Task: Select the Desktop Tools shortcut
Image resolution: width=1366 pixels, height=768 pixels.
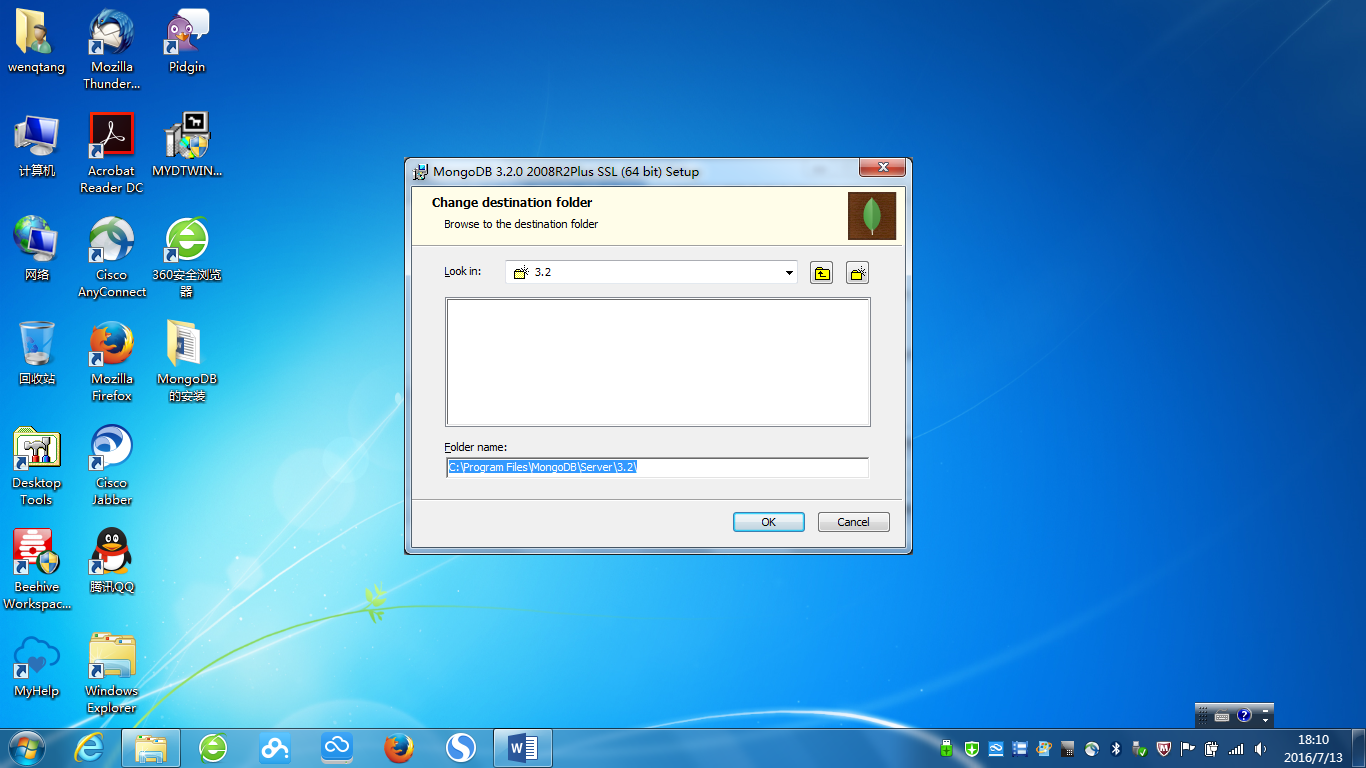Action: pos(36,466)
